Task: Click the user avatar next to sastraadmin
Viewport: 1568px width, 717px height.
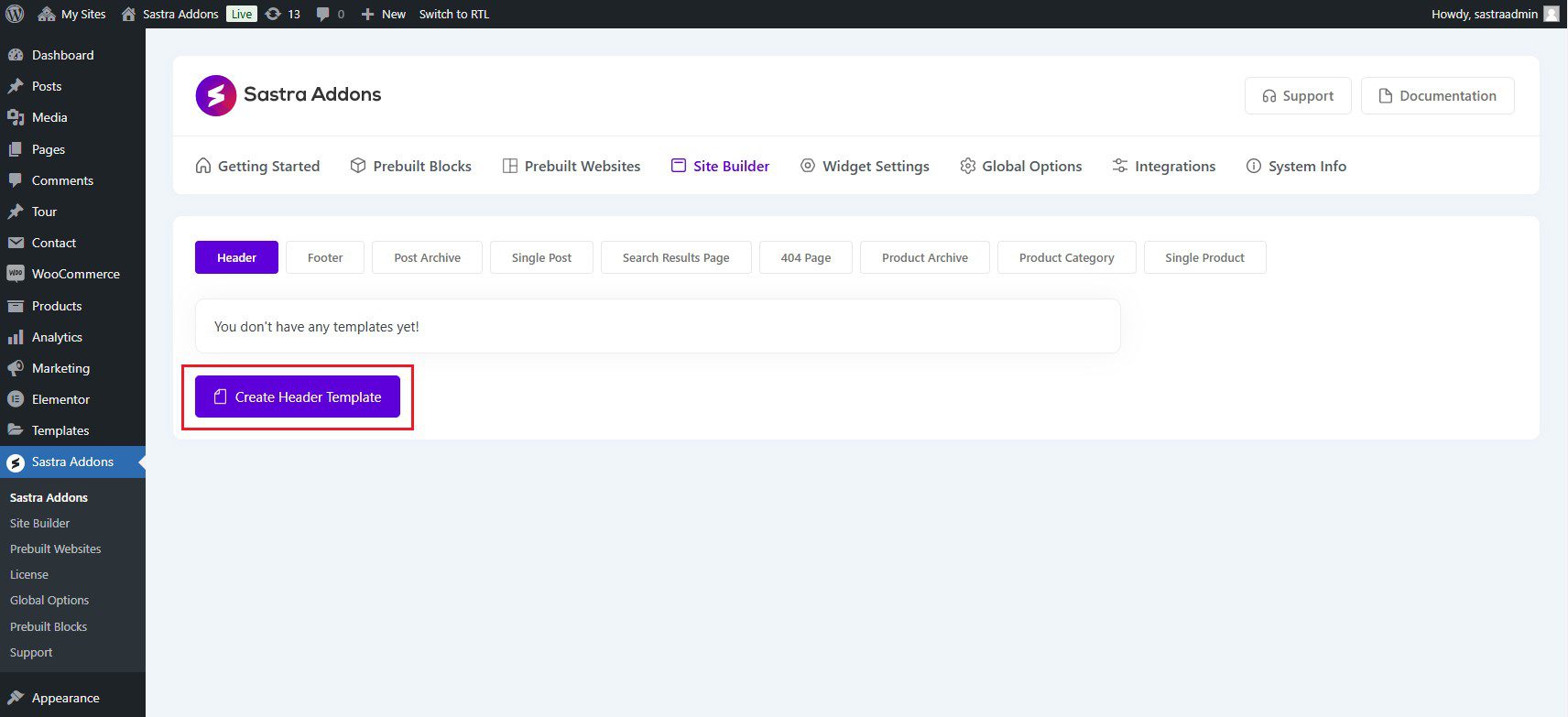Action: tap(1551, 14)
